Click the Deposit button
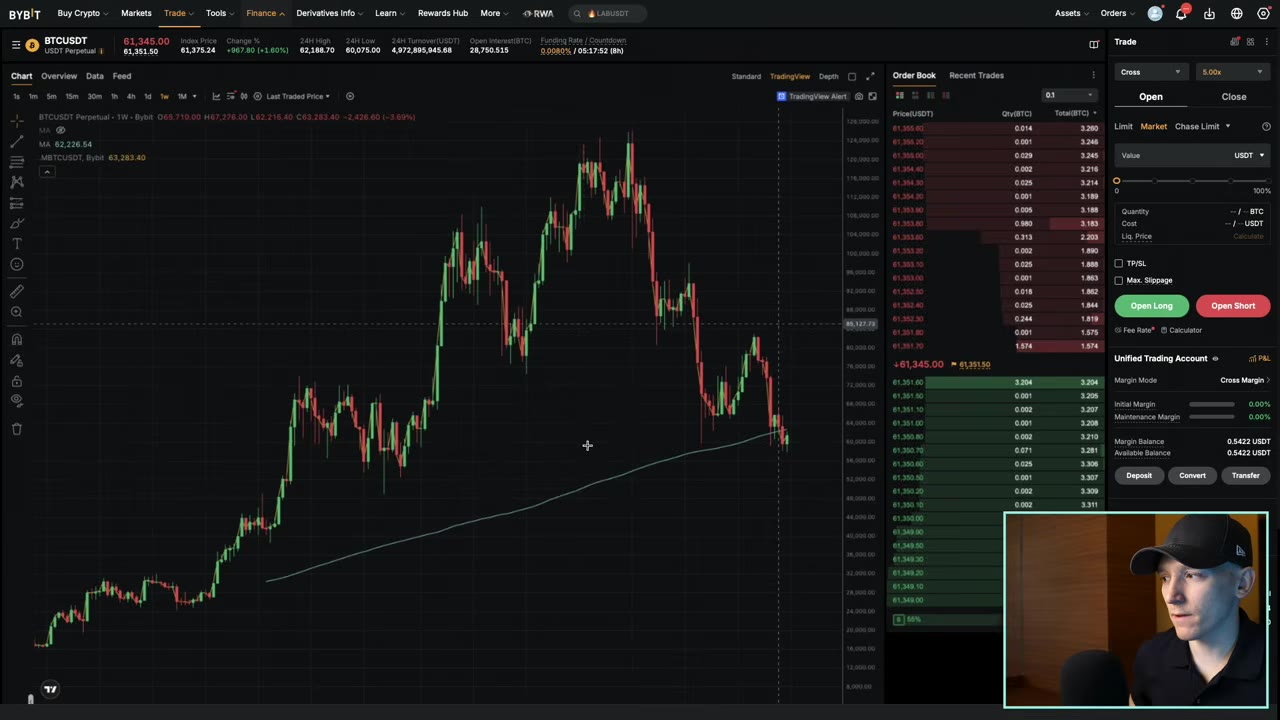1280x720 pixels. coord(1139,476)
